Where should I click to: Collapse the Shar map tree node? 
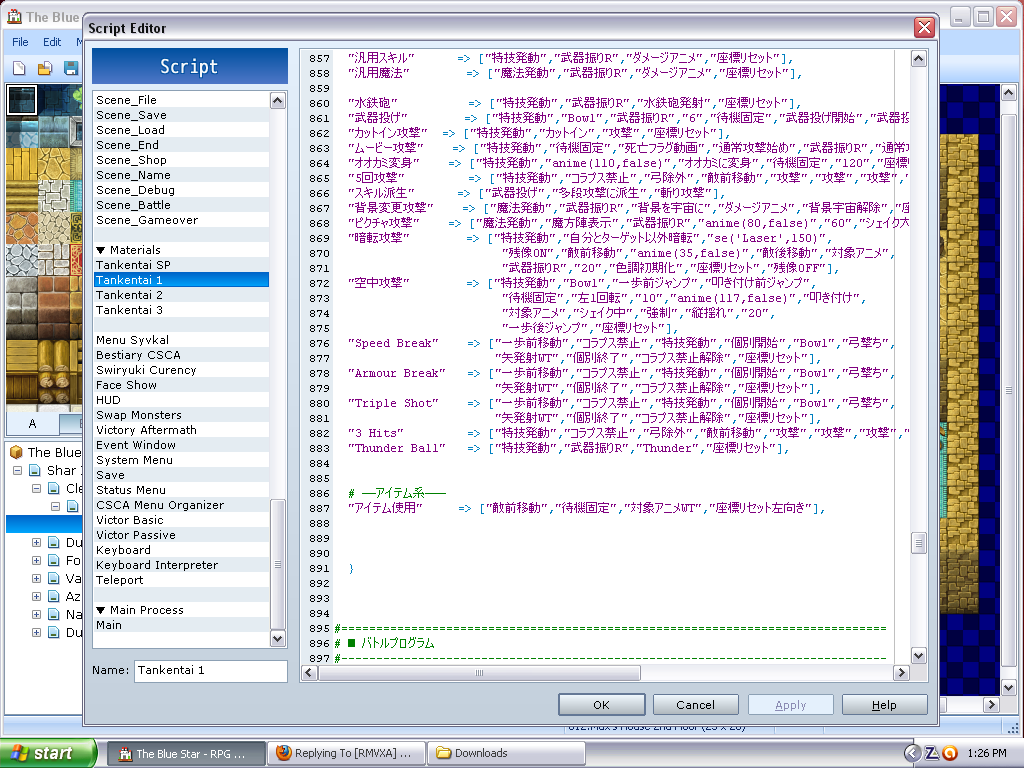tap(18, 470)
